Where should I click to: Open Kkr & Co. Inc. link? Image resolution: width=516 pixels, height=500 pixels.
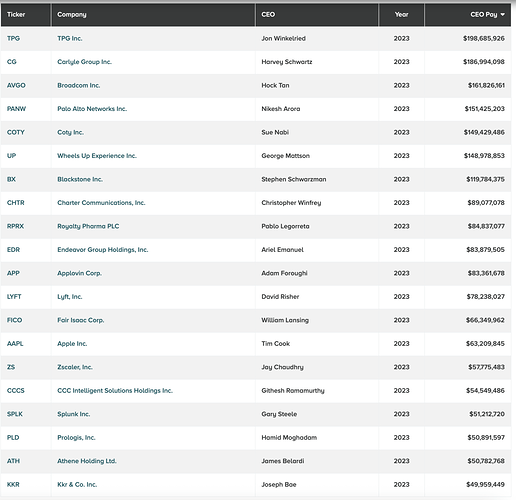[x=77, y=484]
